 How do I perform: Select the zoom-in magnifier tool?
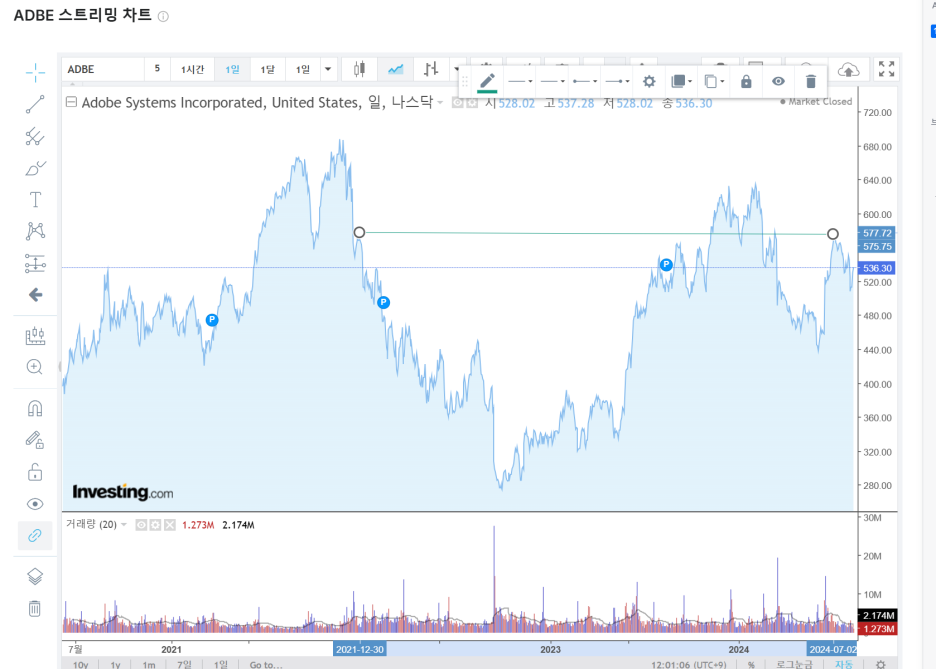coord(35,367)
